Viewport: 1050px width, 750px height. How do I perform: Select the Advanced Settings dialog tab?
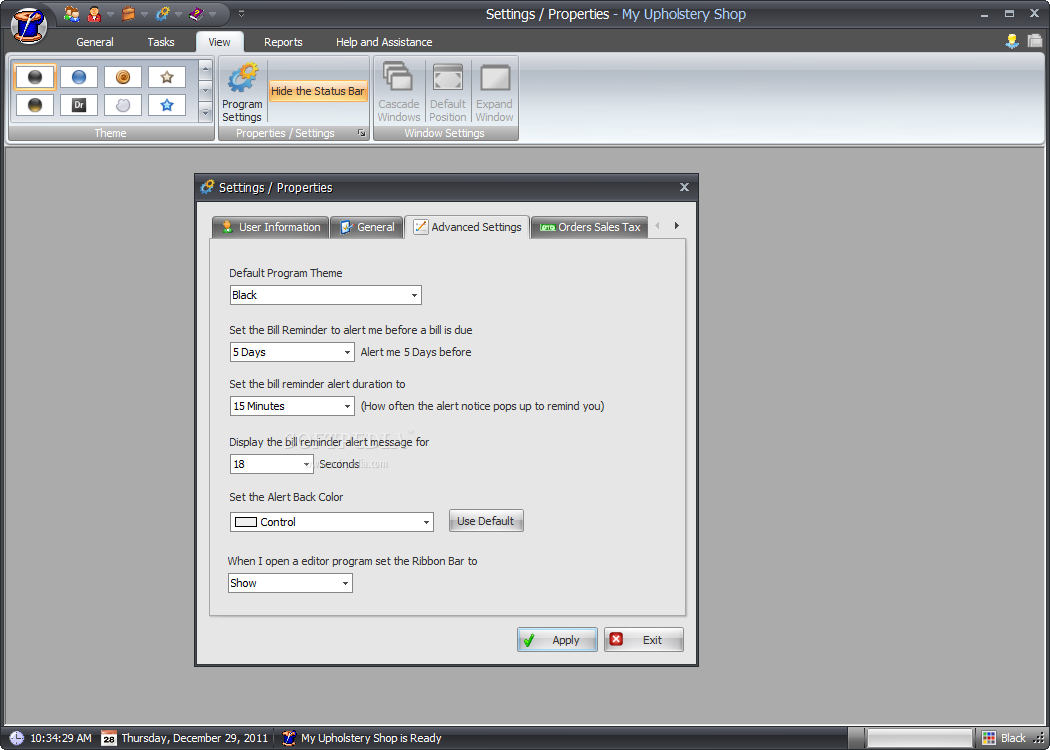[467, 227]
